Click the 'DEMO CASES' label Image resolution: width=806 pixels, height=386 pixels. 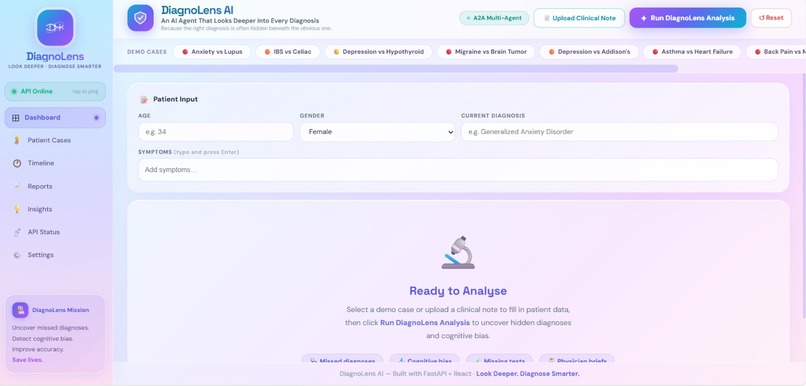pyautogui.click(x=147, y=52)
